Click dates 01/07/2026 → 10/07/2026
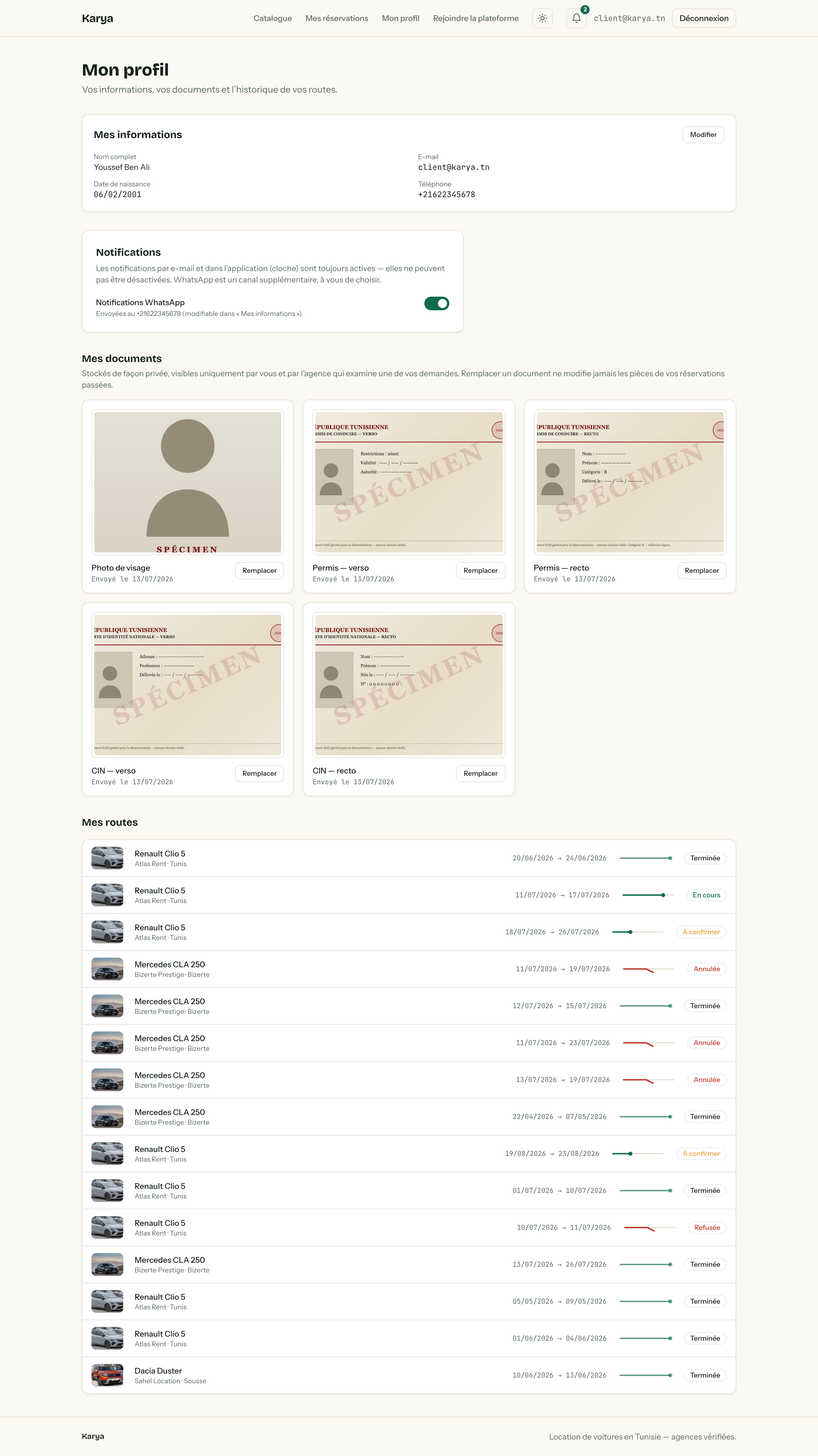818x1456 pixels. (x=559, y=1190)
